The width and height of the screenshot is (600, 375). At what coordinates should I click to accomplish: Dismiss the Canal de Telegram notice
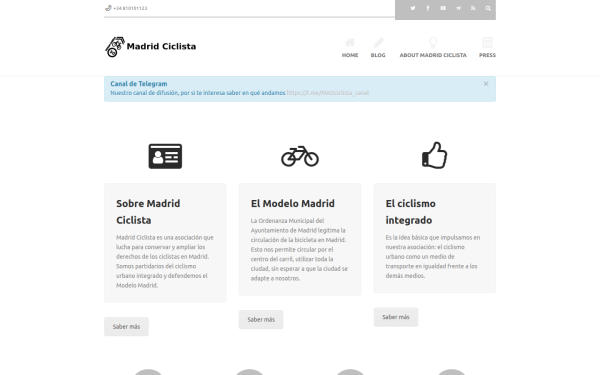pyautogui.click(x=486, y=84)
